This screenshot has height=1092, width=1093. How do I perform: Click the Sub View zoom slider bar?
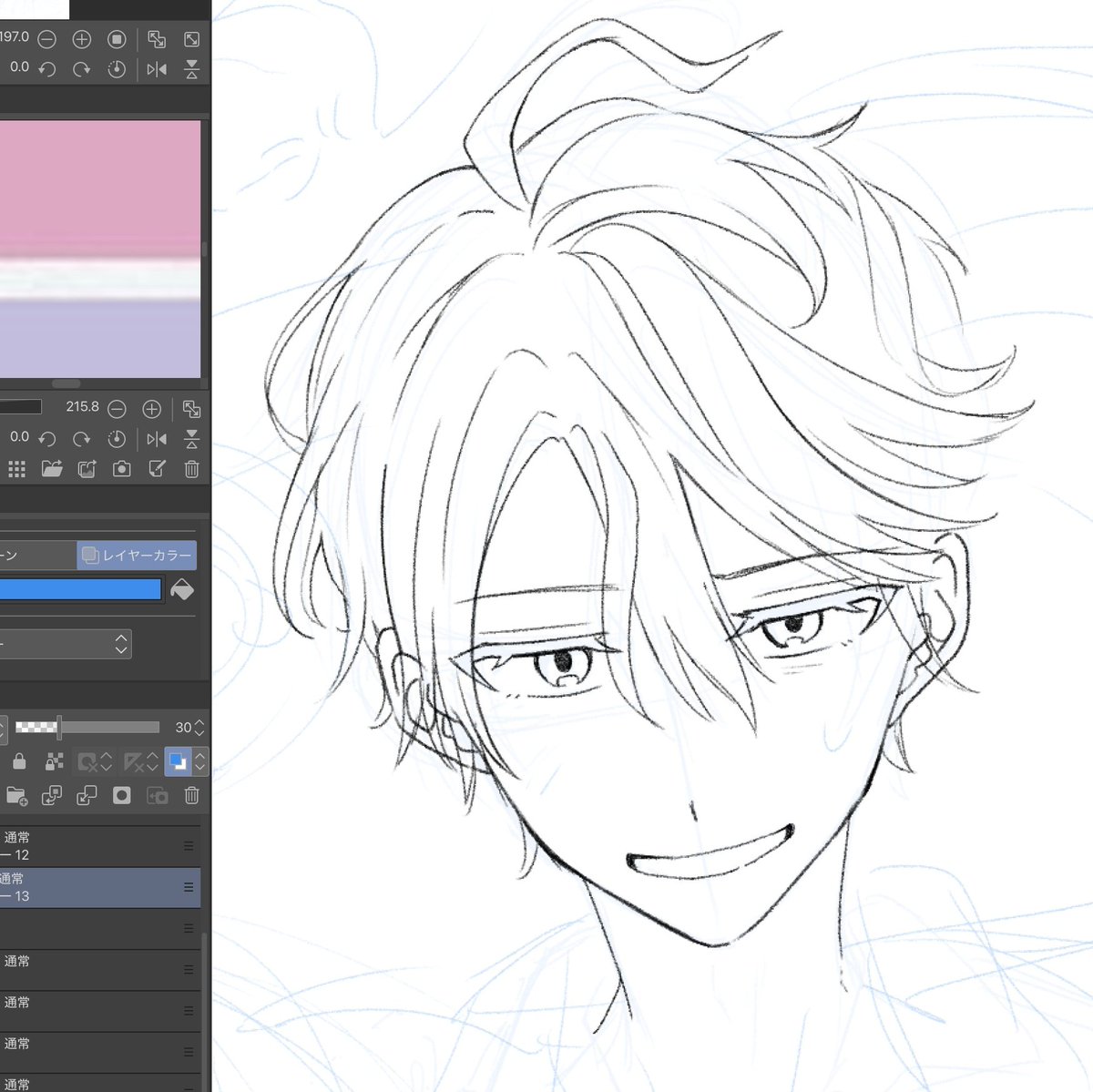[21, 407]
